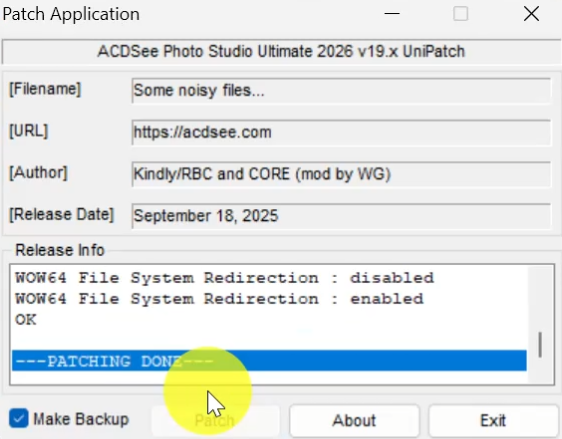Click the Author field Kindly/RBC and CORE

(341, 174)
